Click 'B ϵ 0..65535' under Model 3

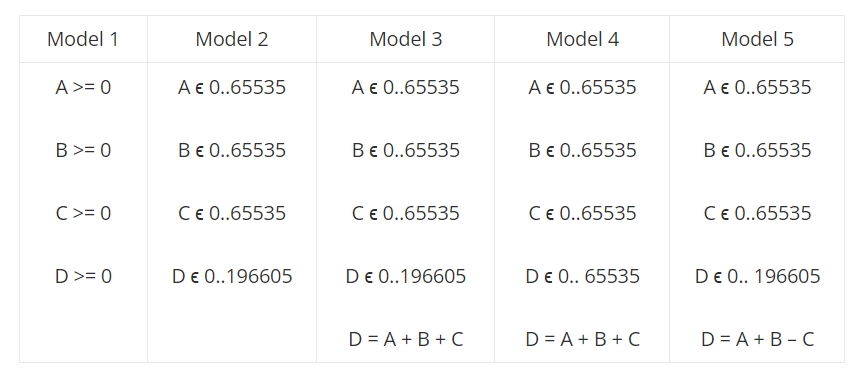405,150
